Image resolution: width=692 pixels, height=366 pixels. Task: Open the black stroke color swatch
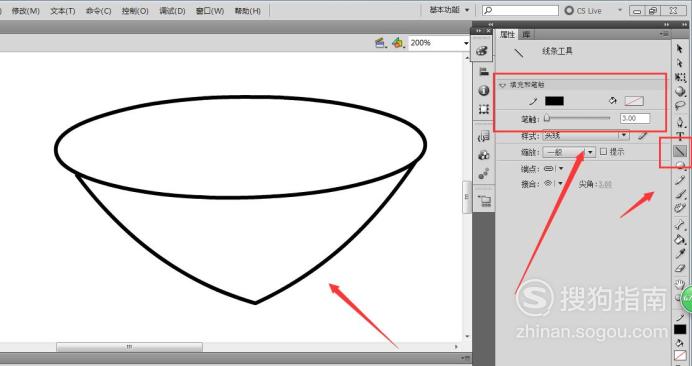point(554,101)
